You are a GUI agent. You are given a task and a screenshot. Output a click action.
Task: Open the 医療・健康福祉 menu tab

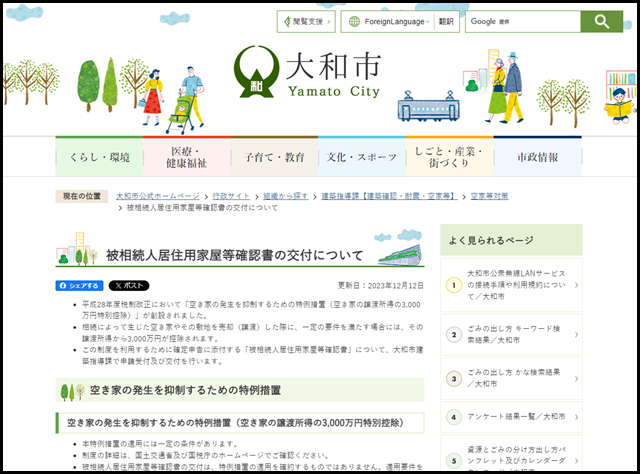(x=187, y=157)
